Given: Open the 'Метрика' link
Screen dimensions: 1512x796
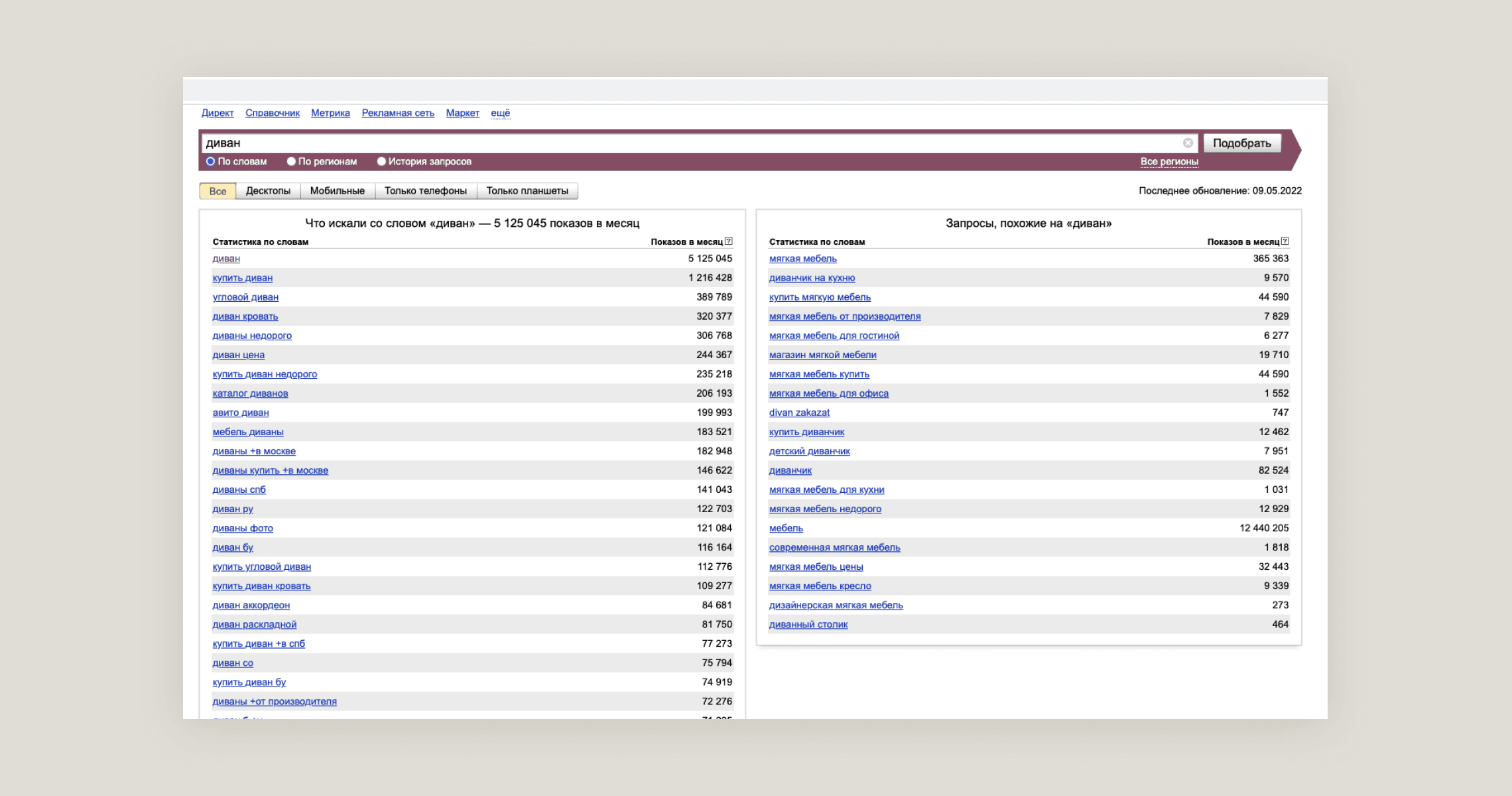Looking at the screenshot, I should [x=330, y=113].
